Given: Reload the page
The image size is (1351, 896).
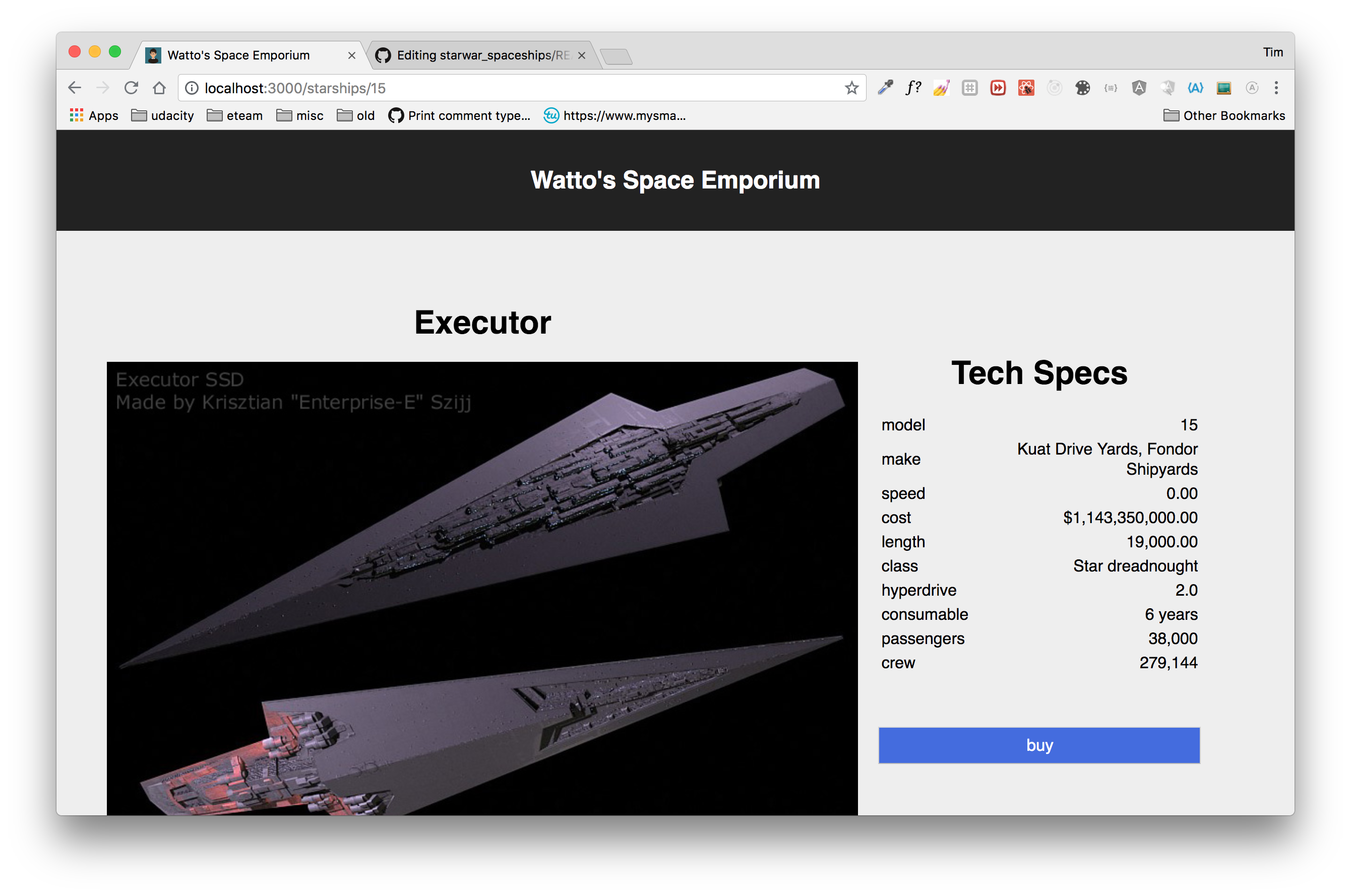Looking at the screenshot, I should tap(132, 88).
